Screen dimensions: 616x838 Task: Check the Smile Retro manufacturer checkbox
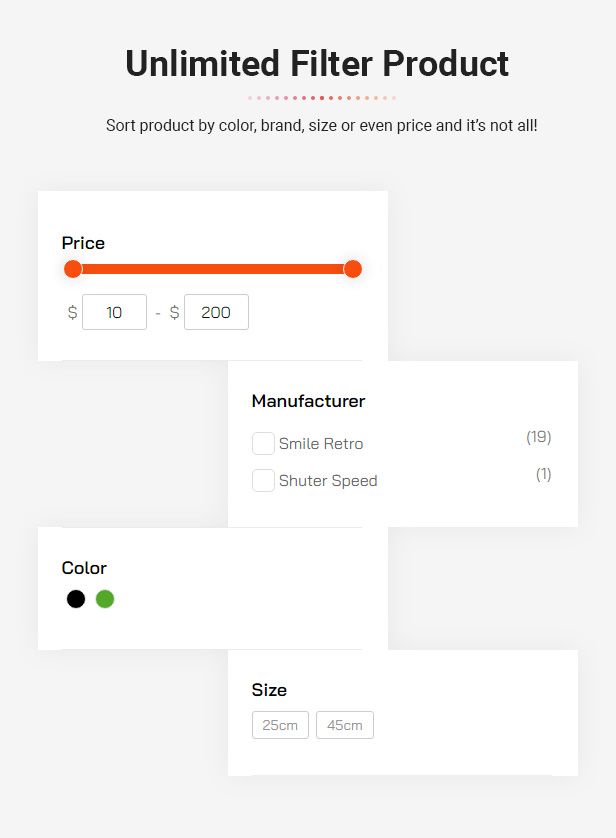263,444
